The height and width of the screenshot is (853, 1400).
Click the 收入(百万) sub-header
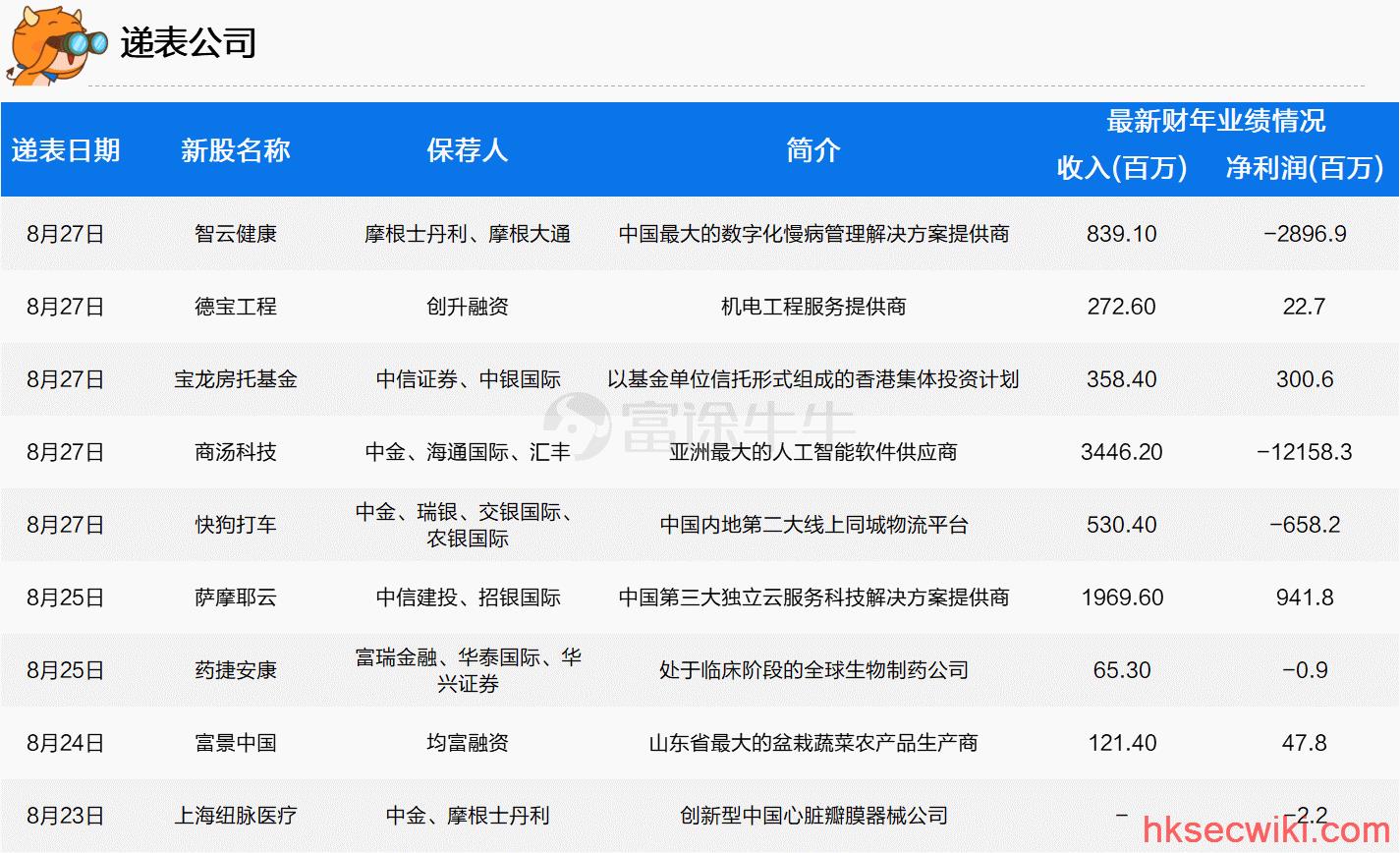click(x=1122, y=168)
